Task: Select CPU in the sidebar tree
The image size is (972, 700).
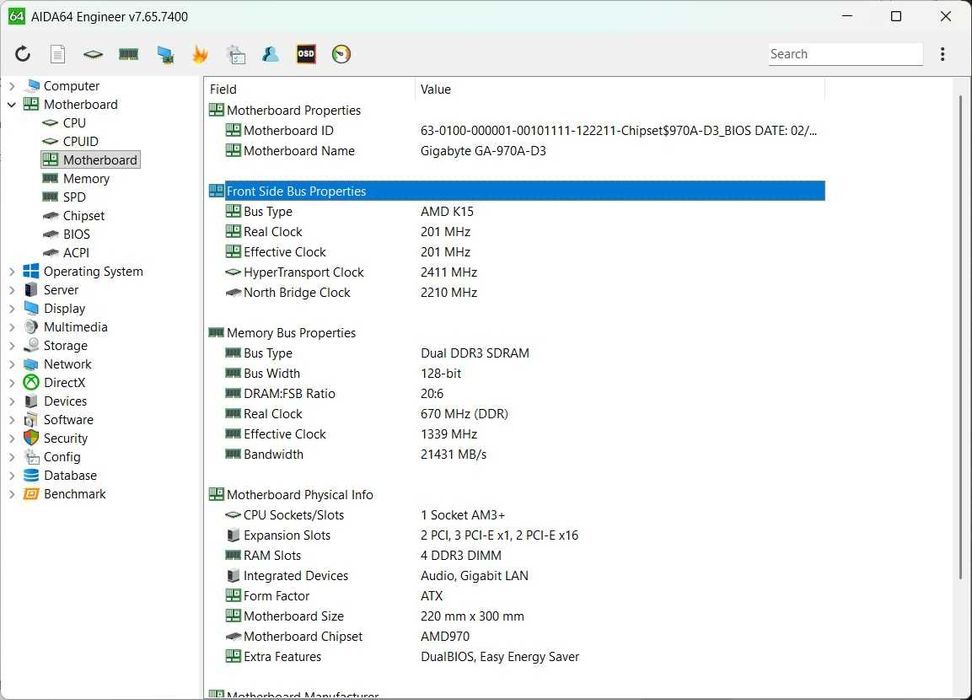Action: click(x=74, y=123)
